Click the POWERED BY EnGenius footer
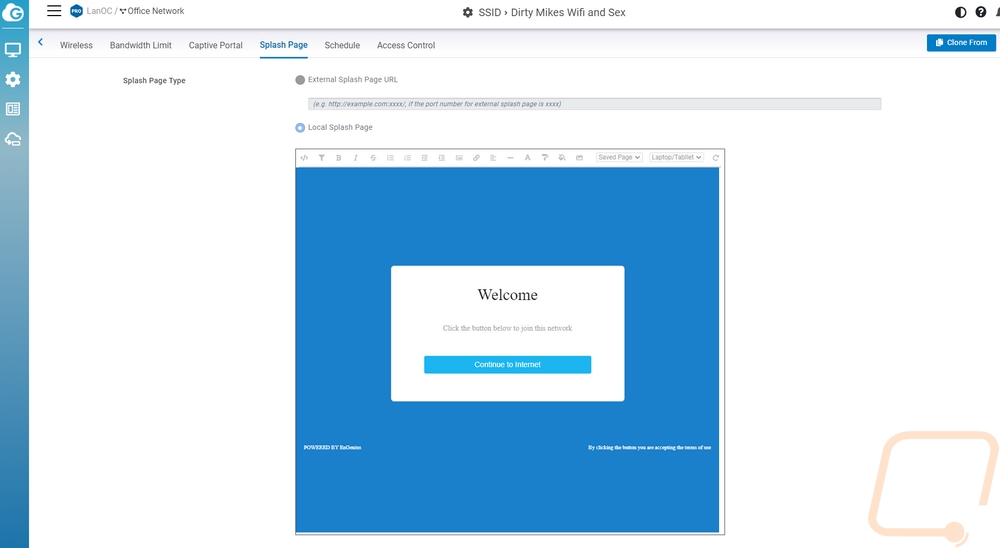 332,447
